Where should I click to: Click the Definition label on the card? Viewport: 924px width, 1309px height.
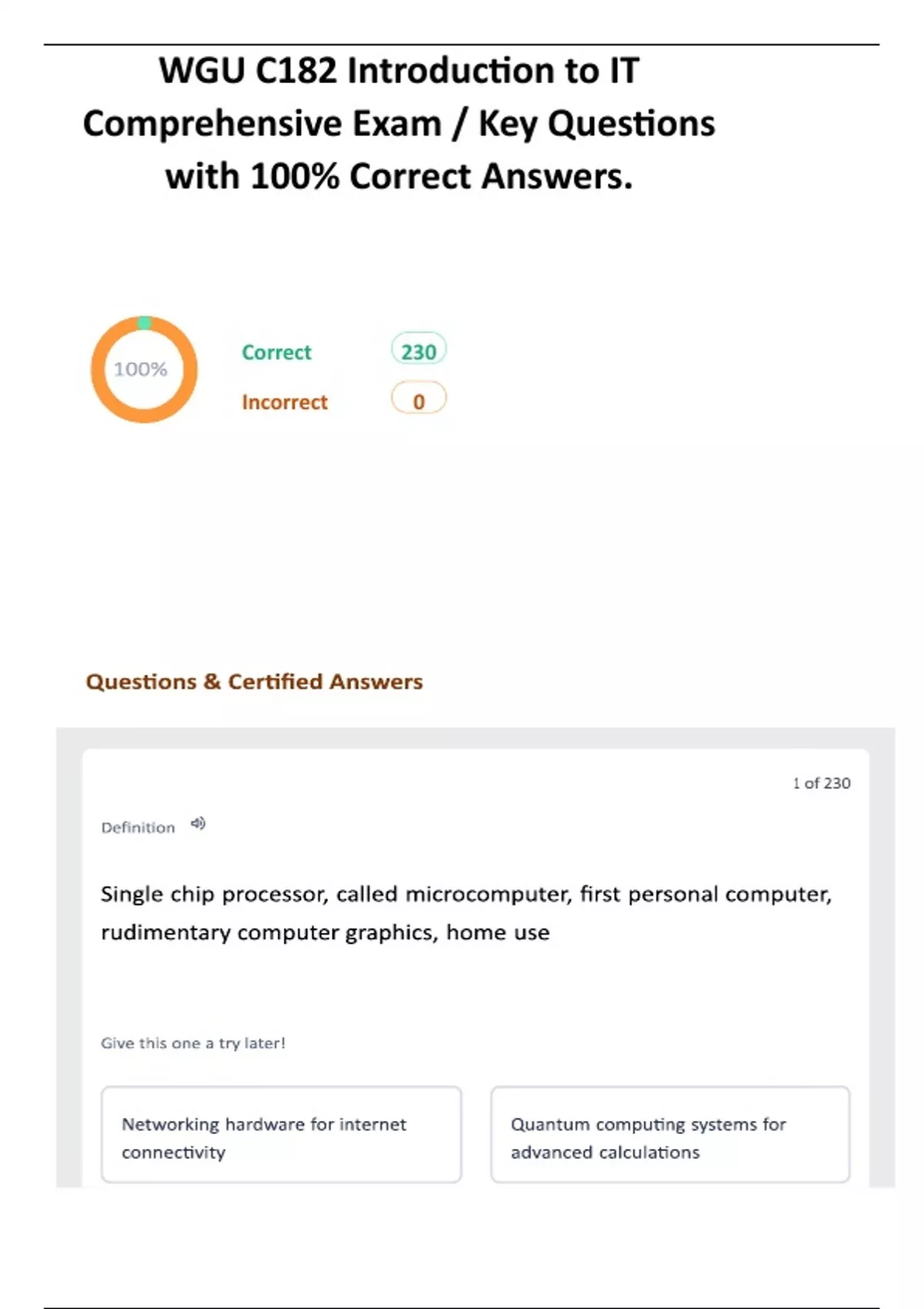[x=138, y=828]
